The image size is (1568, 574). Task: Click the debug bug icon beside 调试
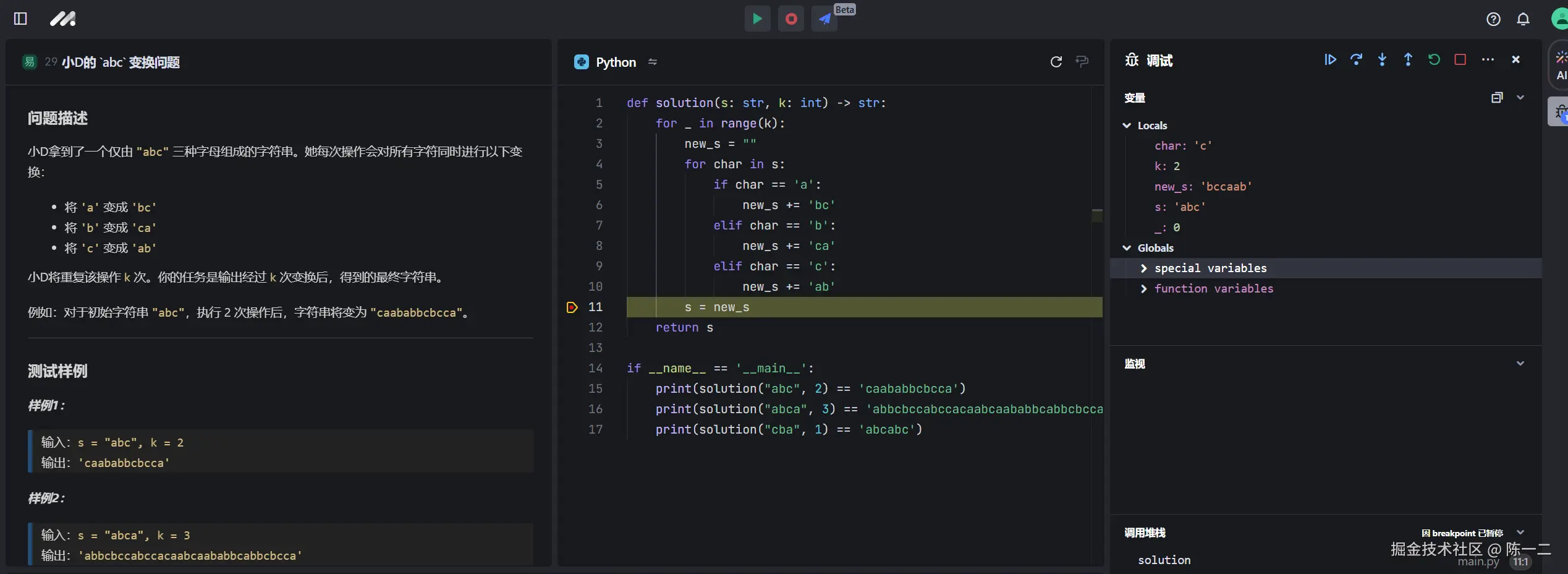(x=1132, y=59)
